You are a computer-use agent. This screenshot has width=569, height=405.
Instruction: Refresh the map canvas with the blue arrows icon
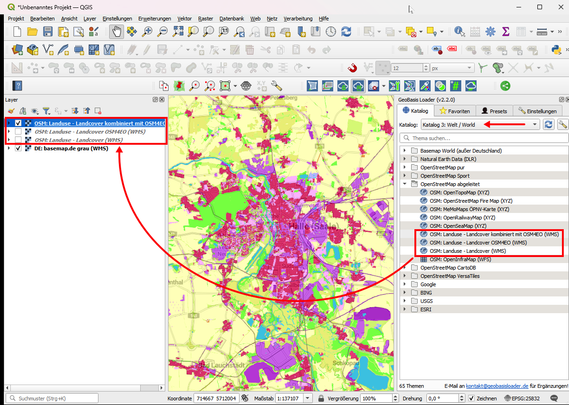tap(346, 32)
